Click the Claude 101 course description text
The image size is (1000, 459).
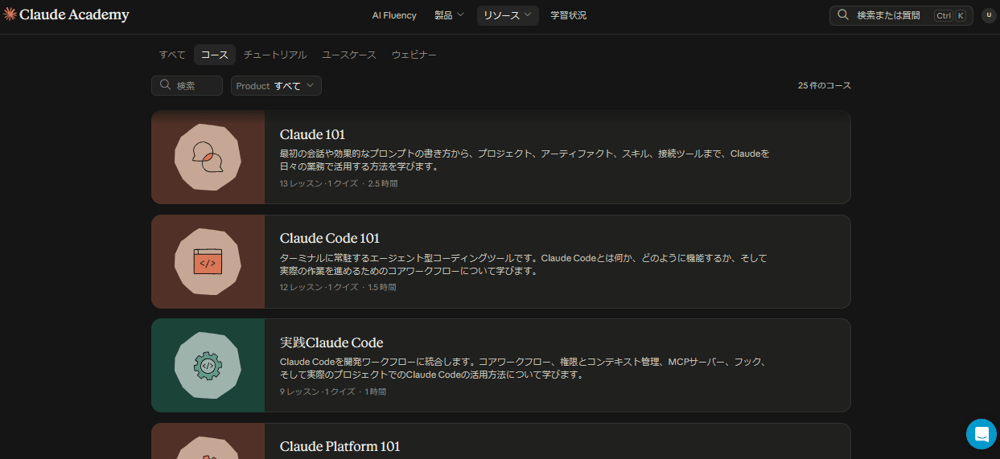pos(525,160)
